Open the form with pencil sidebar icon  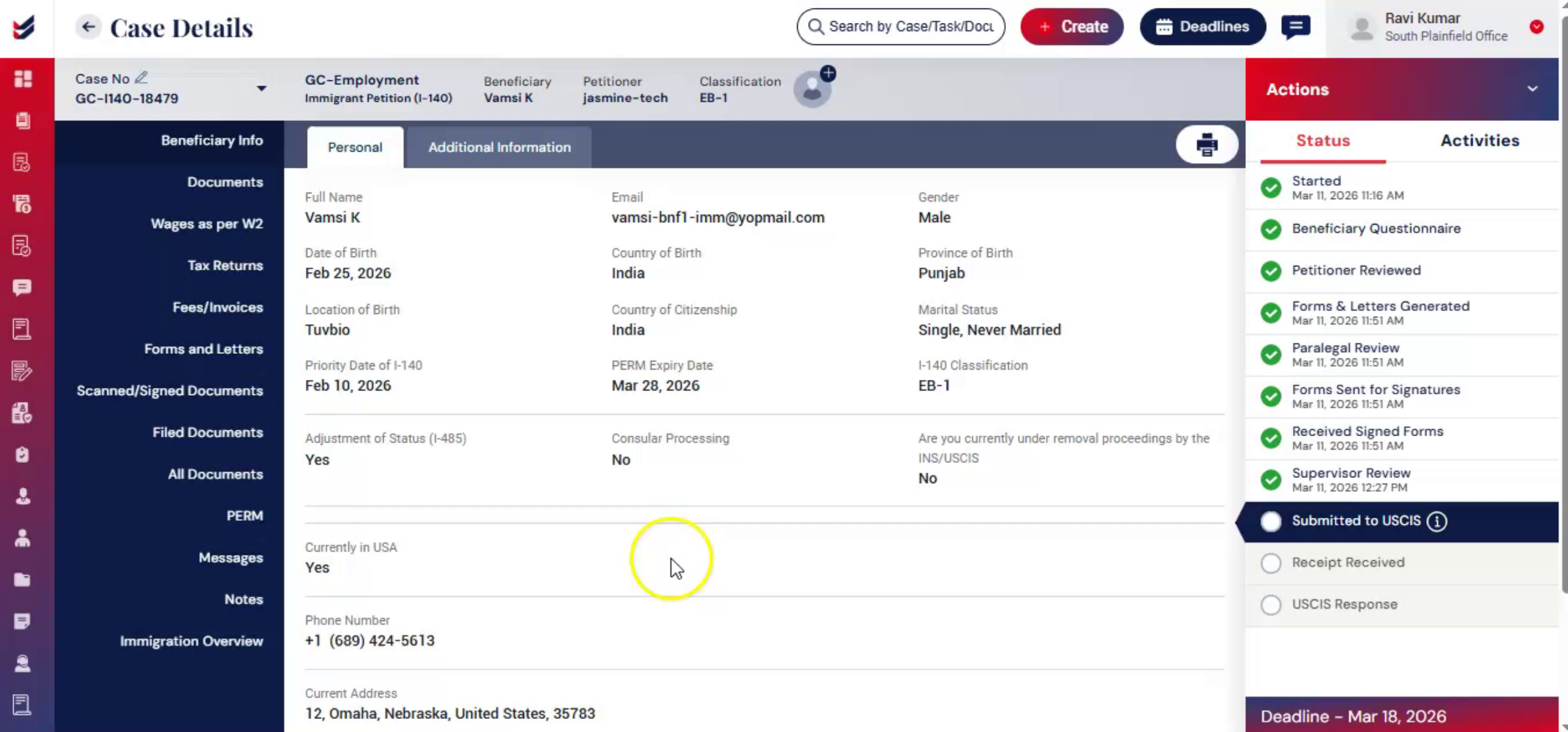pos(22,371)
